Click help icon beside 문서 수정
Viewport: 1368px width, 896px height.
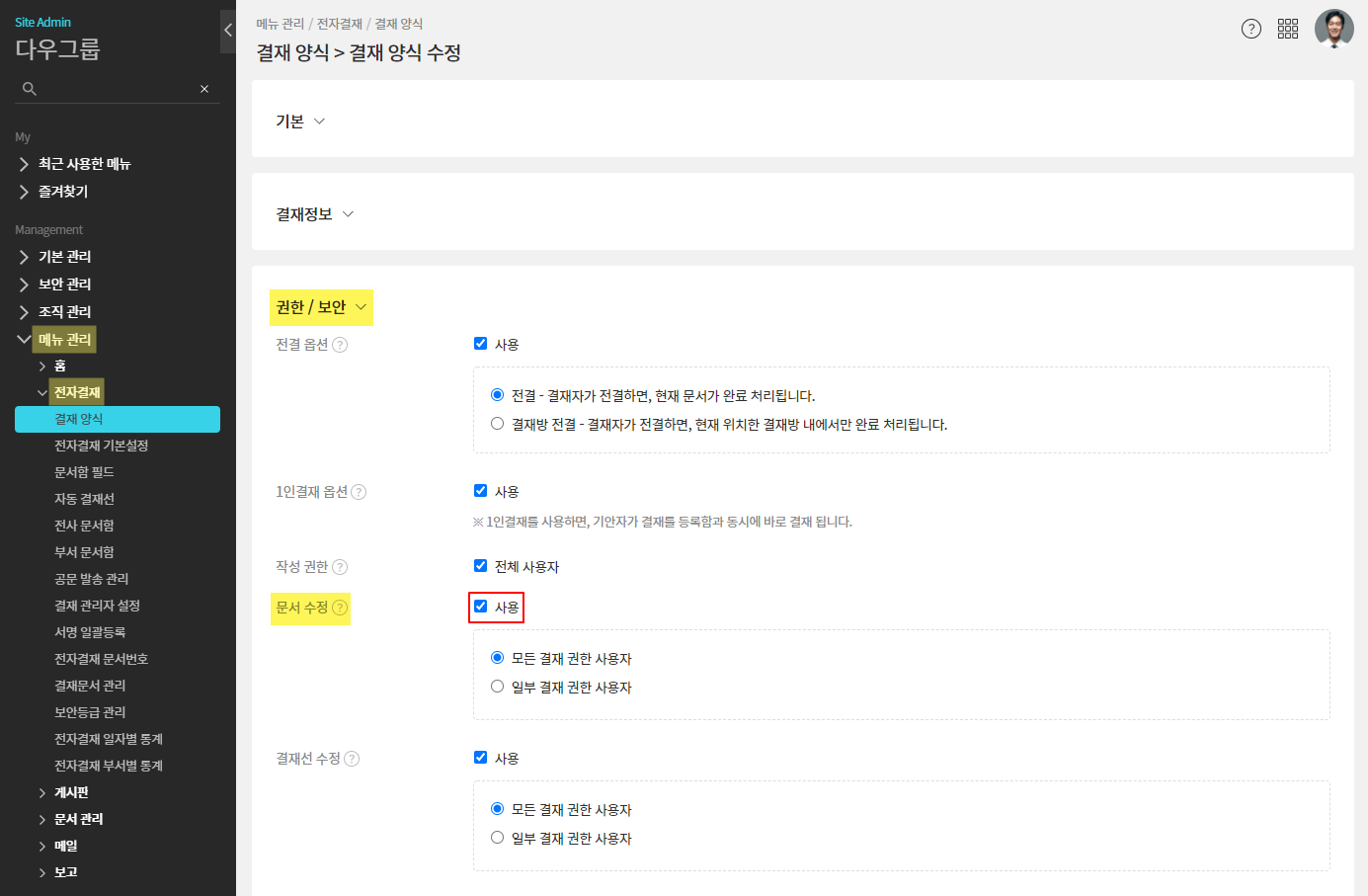tap(340, 608)
